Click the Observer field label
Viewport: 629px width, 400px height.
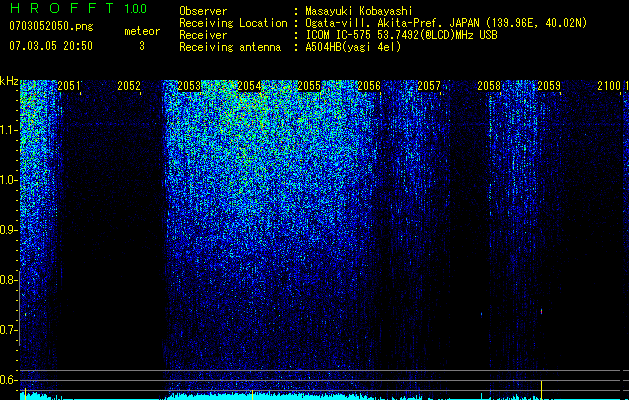(203, 11)
